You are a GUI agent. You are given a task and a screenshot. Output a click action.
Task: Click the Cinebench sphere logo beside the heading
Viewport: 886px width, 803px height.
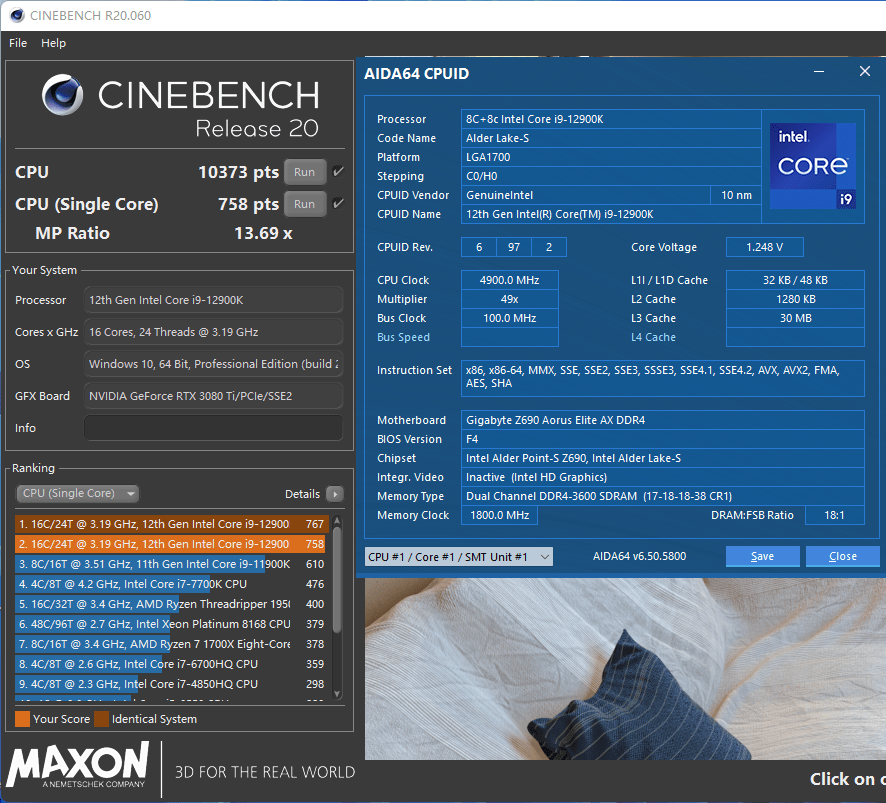[x=62, y=94]
